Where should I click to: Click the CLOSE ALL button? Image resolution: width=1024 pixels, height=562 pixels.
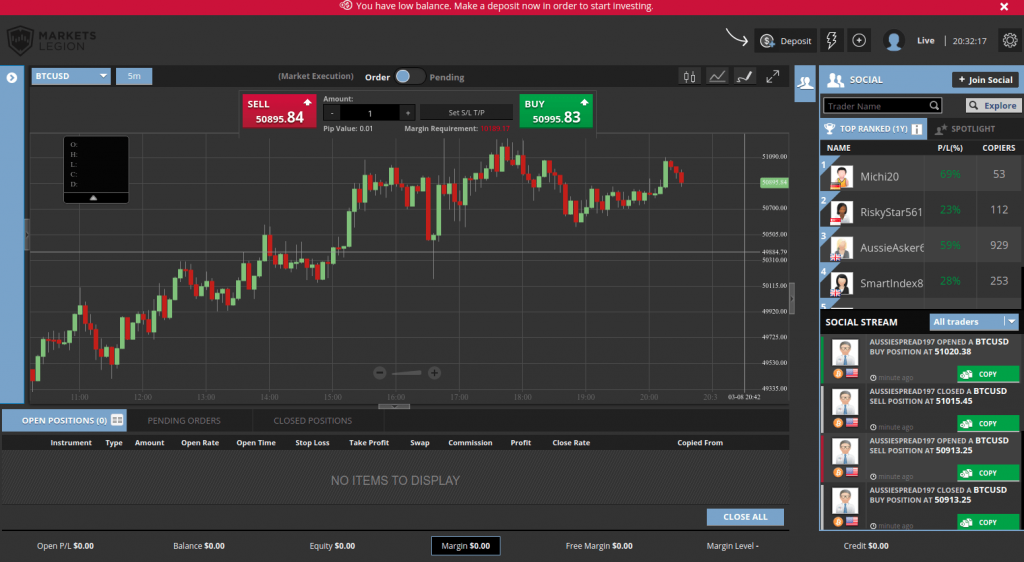click(745, 517)
